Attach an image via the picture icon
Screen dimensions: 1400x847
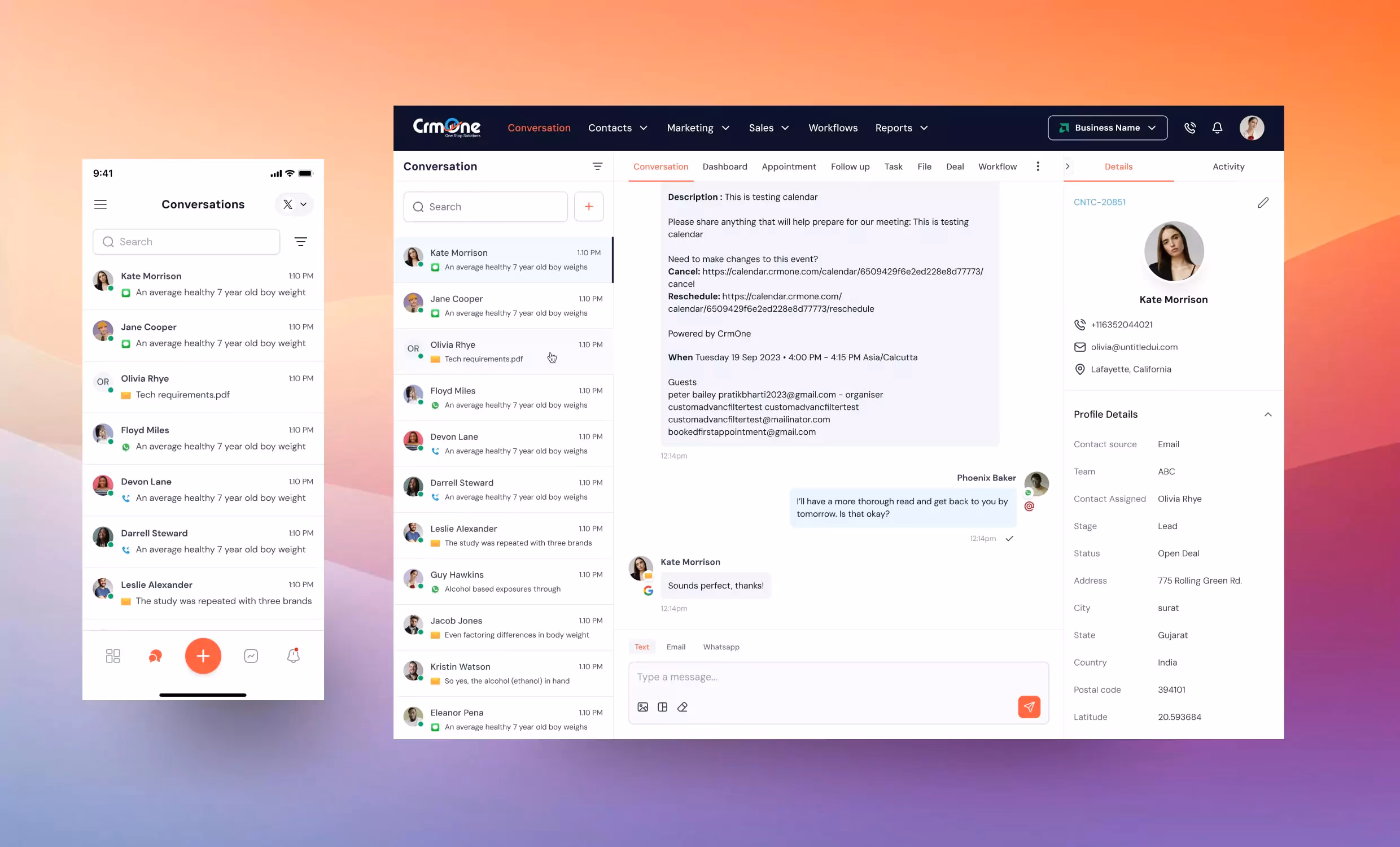point(642,706)
